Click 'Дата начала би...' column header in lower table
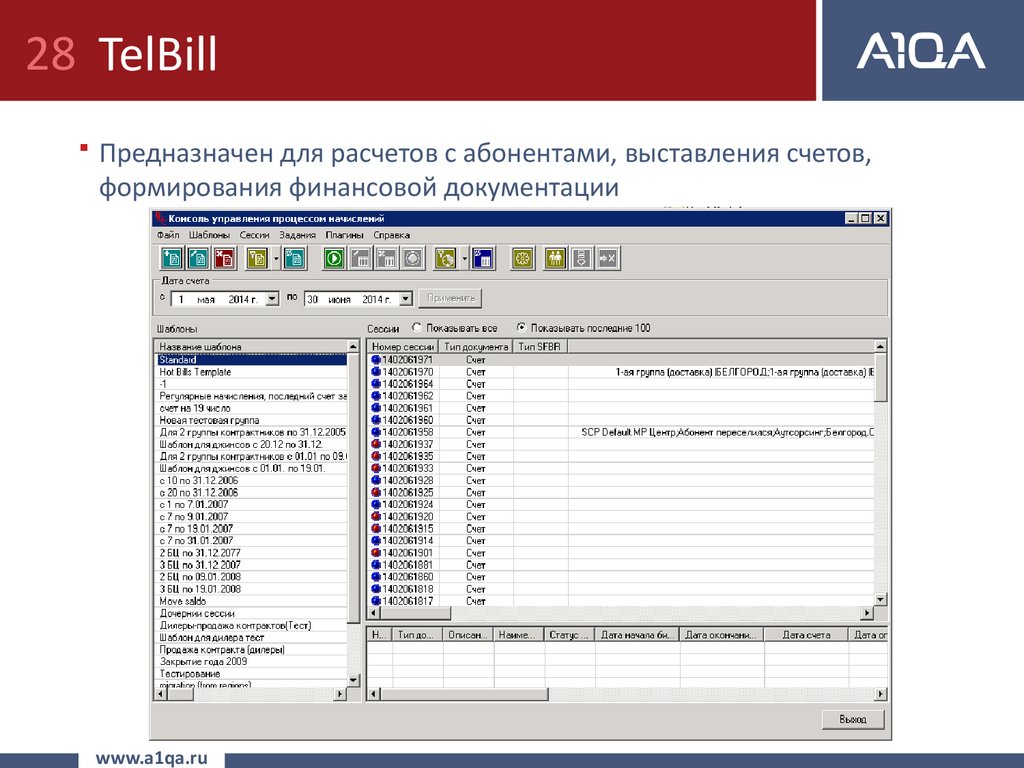Screen dimensions: 1024x768 pyautogui.click(x=637, y=635)
